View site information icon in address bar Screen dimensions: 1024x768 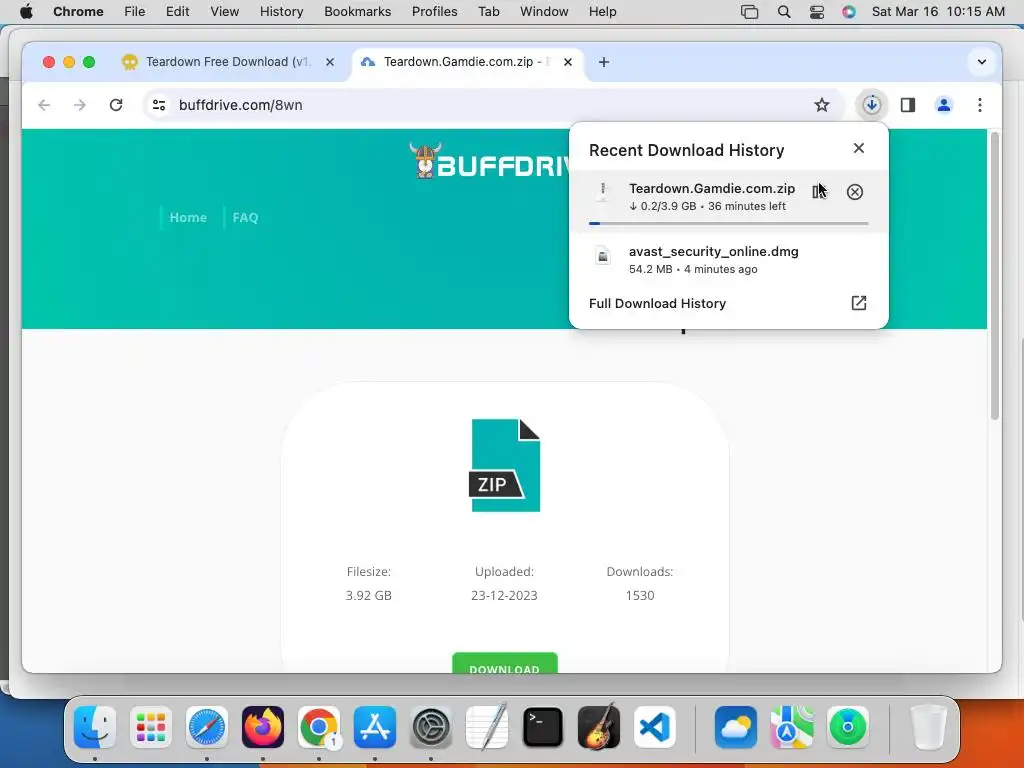pyautogui.click(x=159, y=105)
